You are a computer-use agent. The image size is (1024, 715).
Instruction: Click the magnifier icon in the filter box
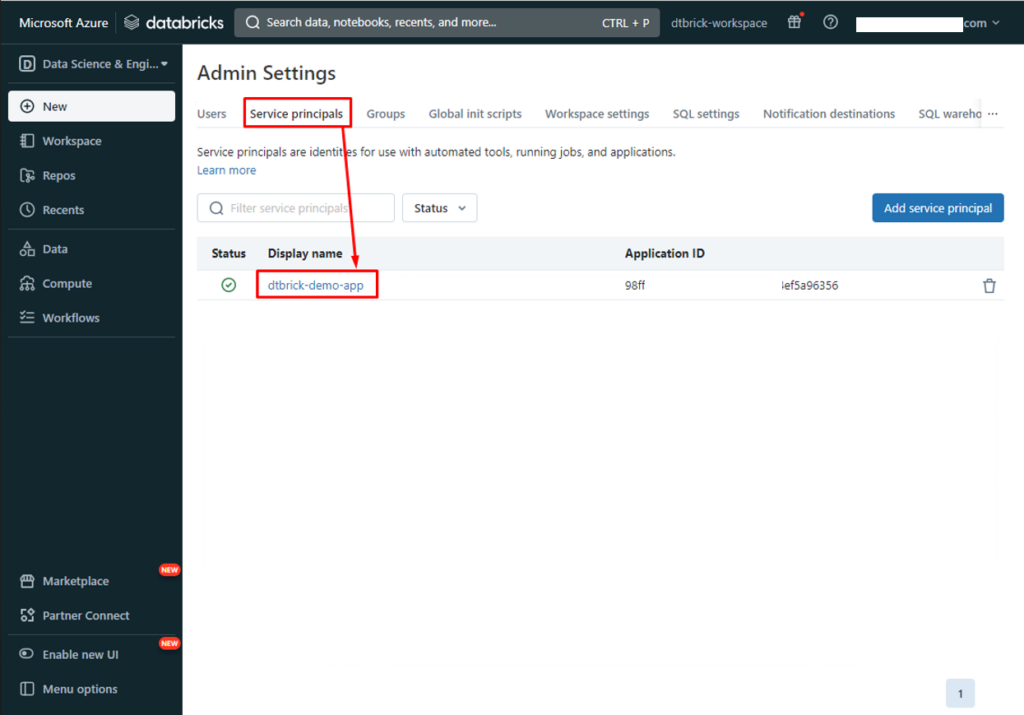click(216, 208)
